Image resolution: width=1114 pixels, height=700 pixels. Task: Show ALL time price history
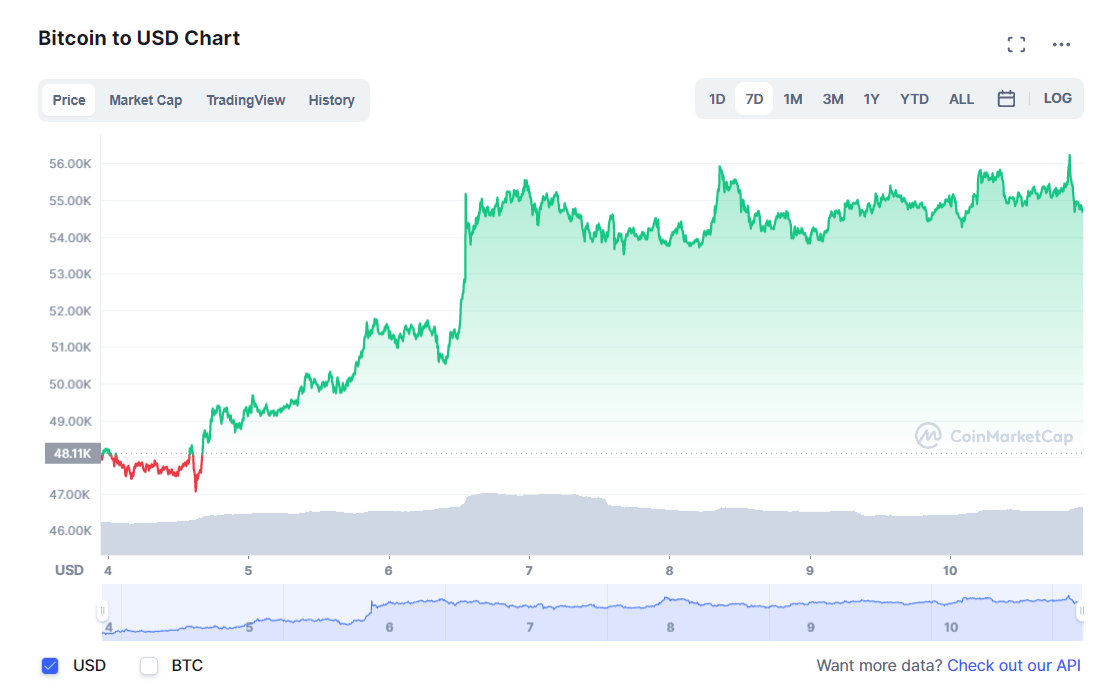(961, 99)
